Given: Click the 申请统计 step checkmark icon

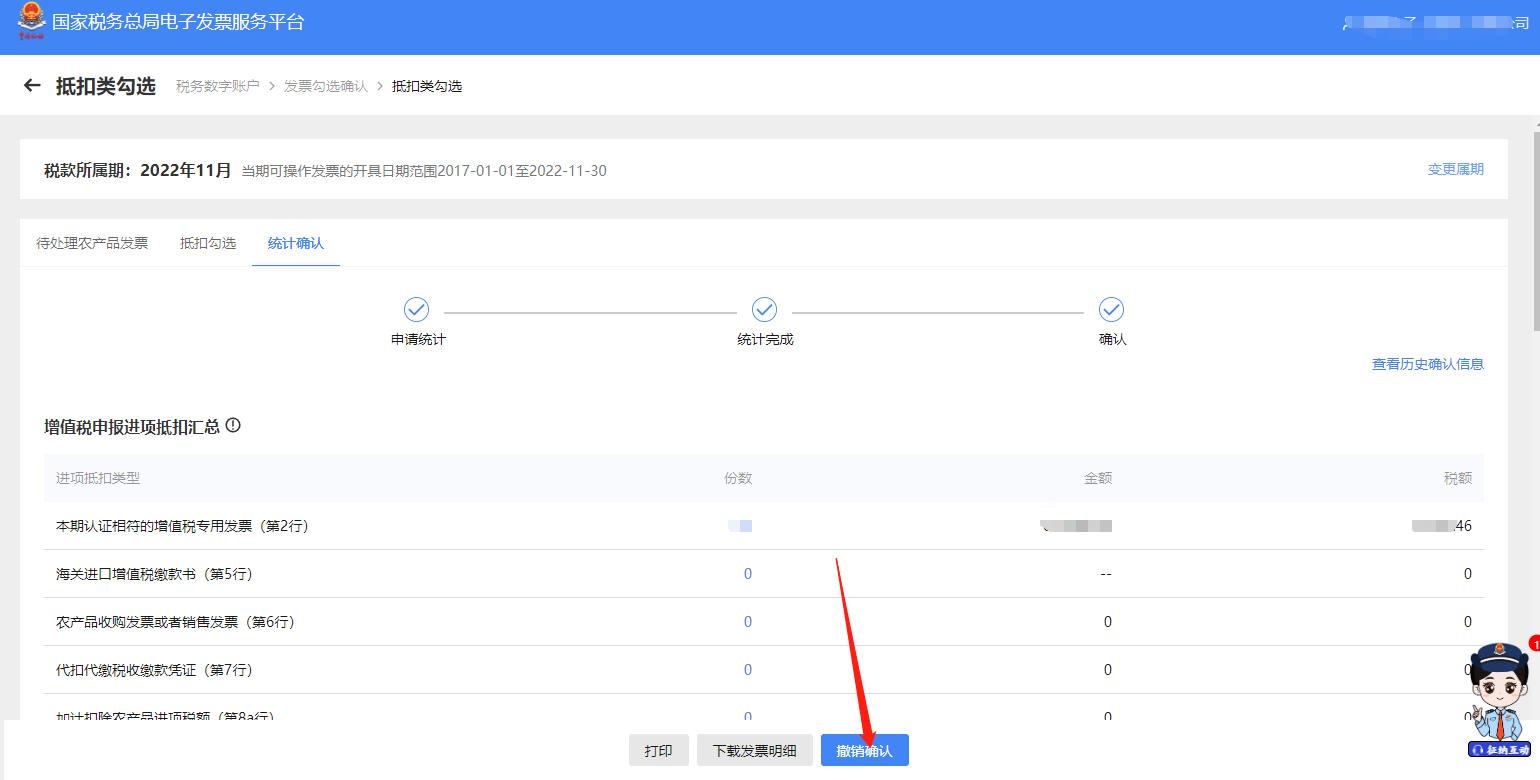Looking at the screenshot, I should coord(416,310).
